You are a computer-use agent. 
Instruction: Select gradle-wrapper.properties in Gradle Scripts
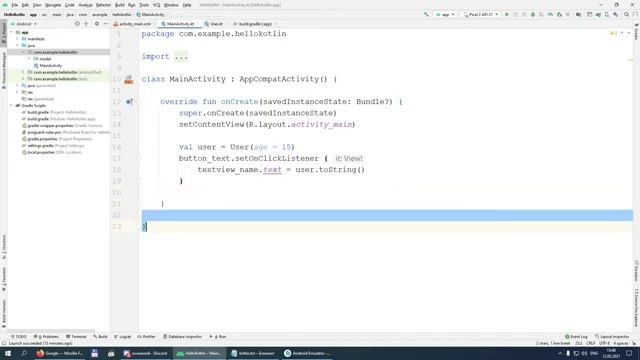[62, 126]
